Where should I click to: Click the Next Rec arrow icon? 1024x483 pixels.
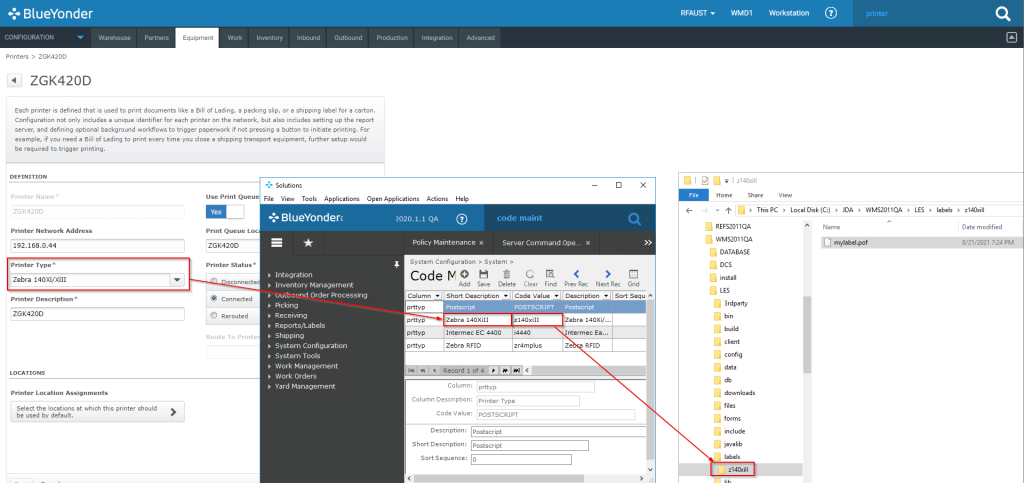click(x=607, y=275)
